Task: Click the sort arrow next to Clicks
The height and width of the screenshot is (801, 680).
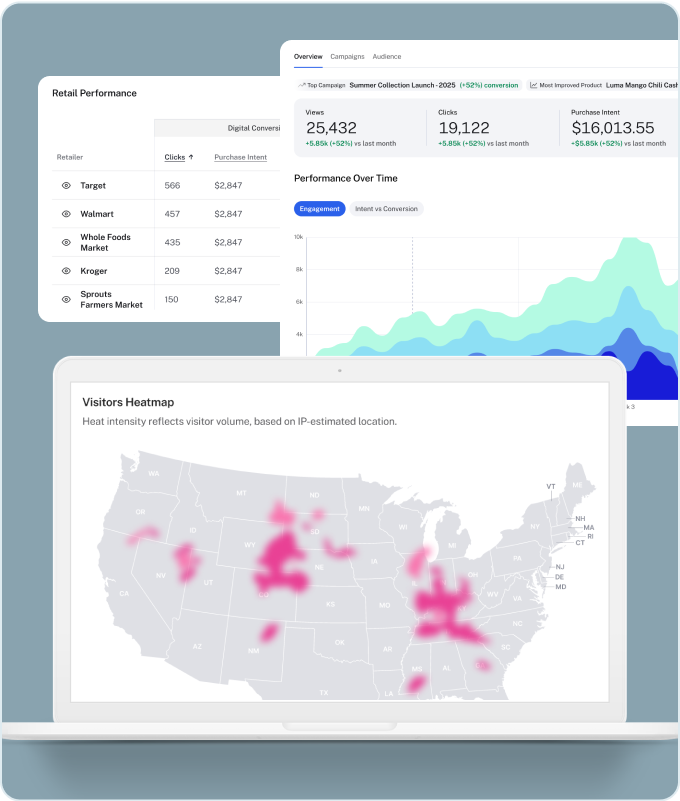Action: [191, 157]
